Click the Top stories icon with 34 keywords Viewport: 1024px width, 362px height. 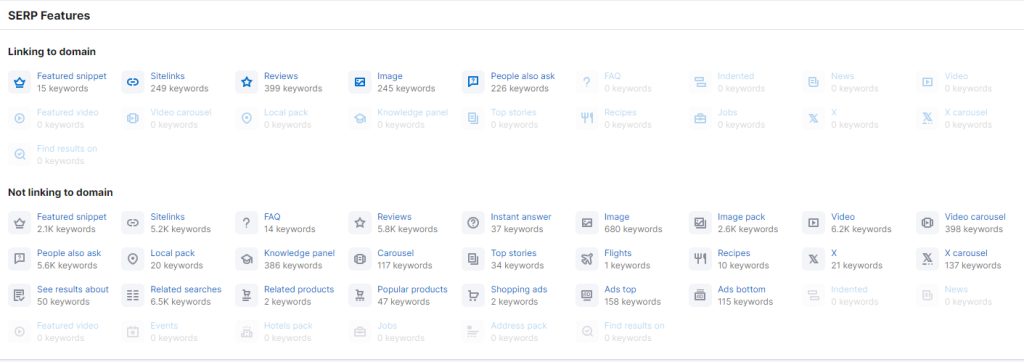pyautogui.click(x=473, y=259)
